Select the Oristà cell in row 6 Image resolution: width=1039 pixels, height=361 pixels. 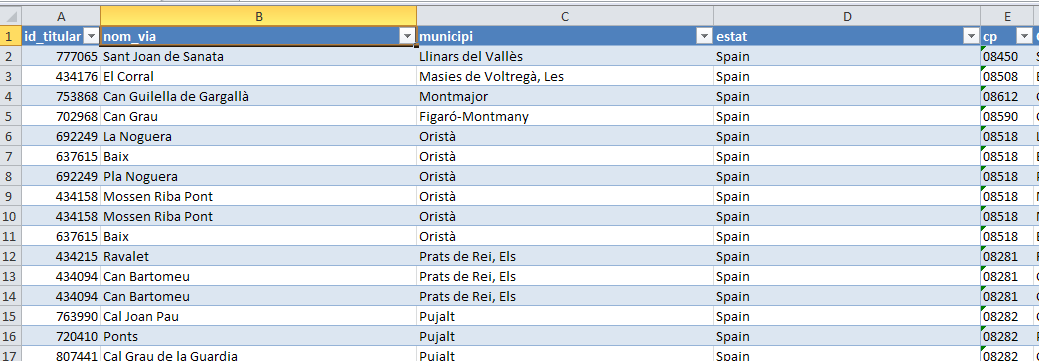pyautogui.click(x=565, y=136)
